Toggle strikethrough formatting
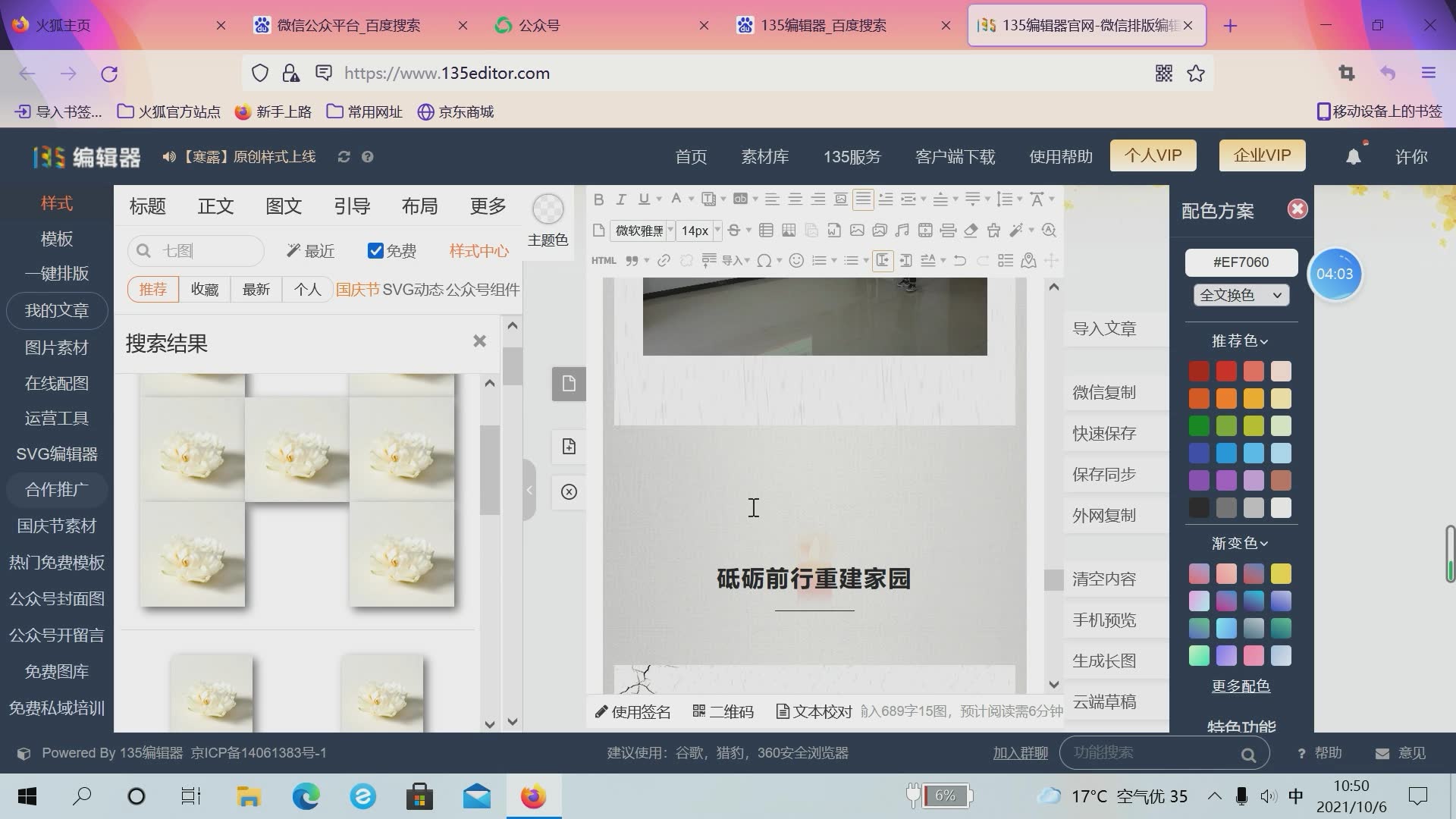1456x819 pixels. tap(733, 231)
